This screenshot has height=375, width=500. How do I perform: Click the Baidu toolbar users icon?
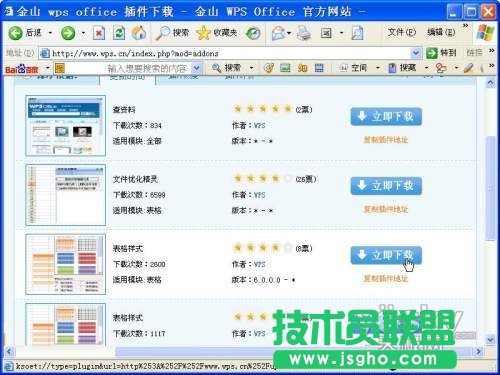pos(441,68)
